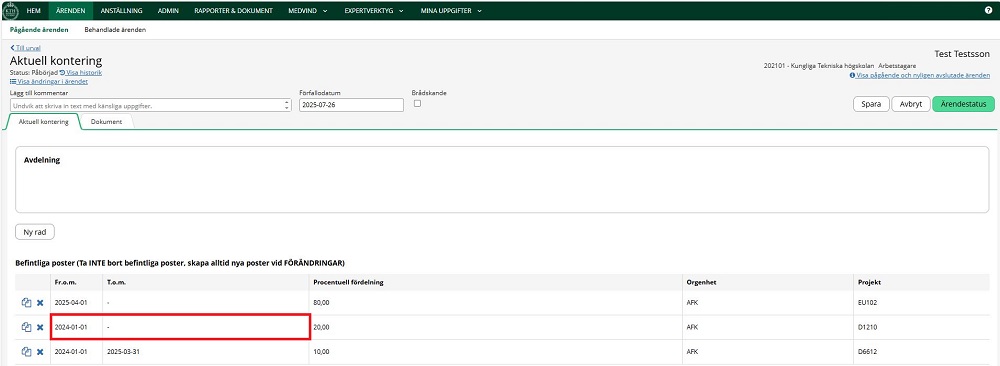Click the Förfallodatum date field
The image size is (1000, 366).
click(x=351, y=105)
